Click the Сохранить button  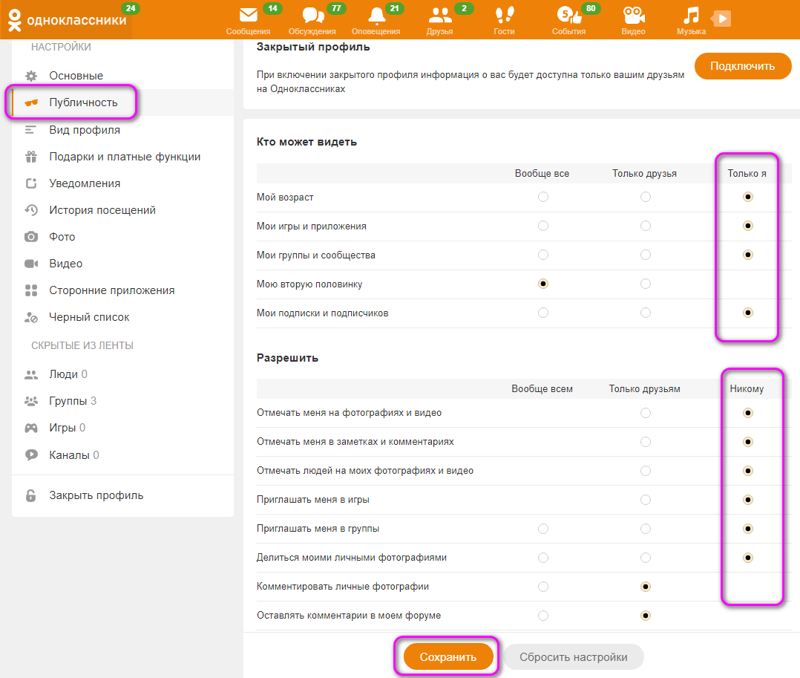[x=448, y=657]
